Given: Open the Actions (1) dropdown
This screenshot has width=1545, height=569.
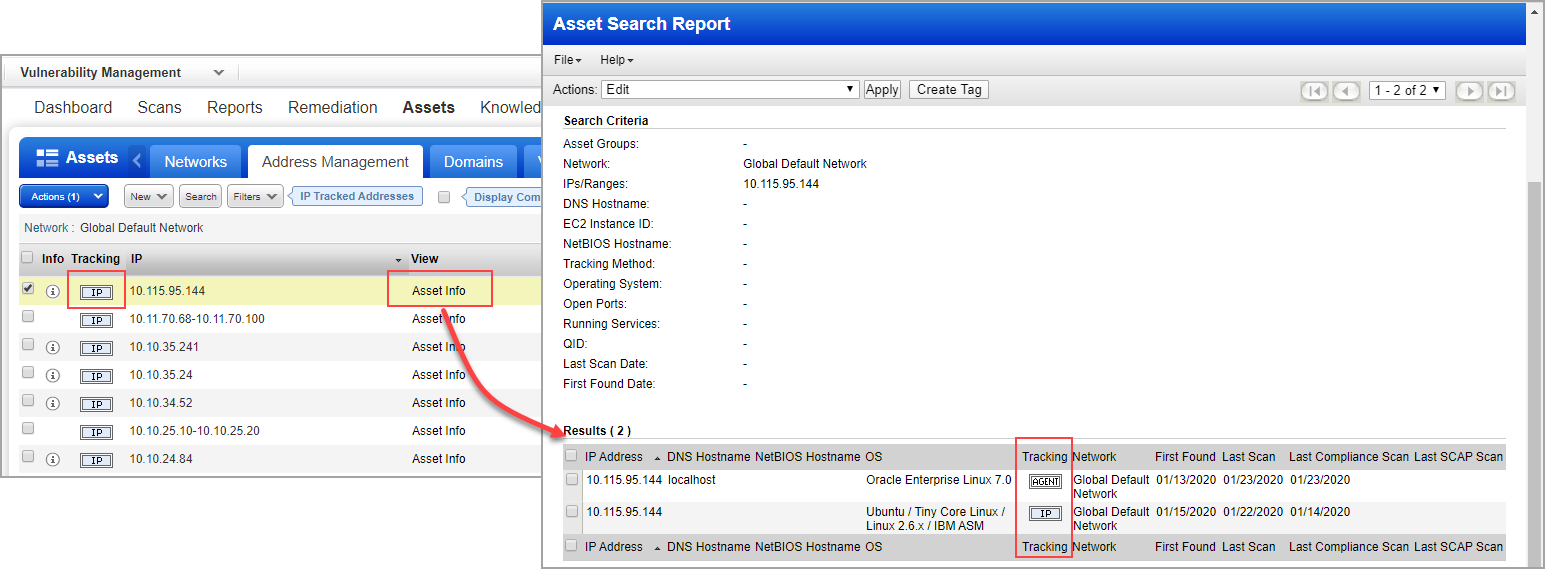Looking at the screenshot, I should (x=63, y=196).
